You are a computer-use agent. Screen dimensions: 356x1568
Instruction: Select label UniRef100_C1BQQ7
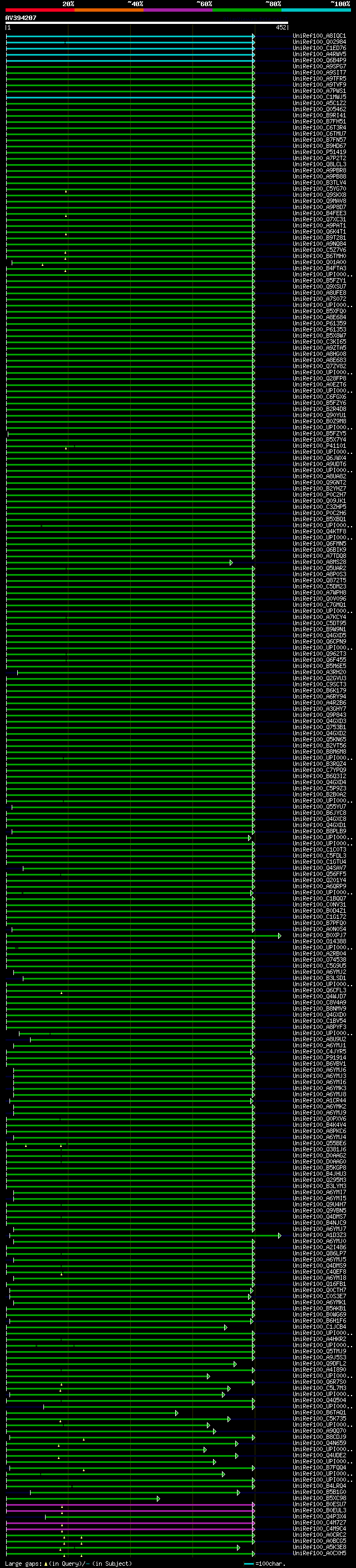click(x=319, y=899)
